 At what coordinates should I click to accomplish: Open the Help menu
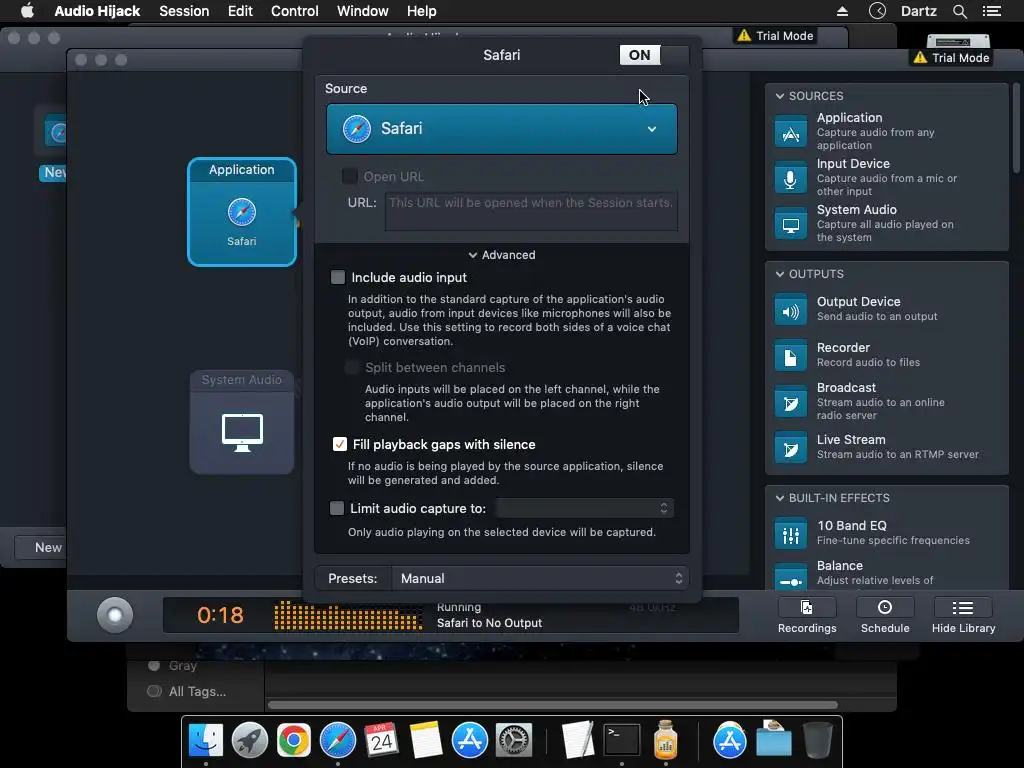[x=421, y=11]
